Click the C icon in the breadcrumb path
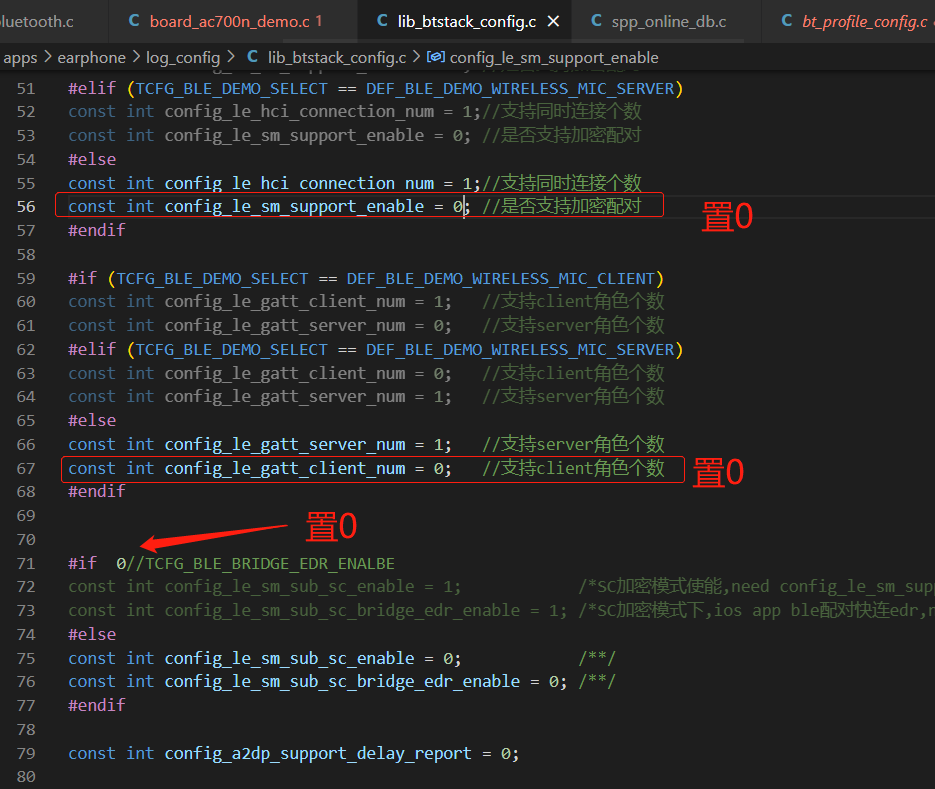935x789 pixels. click(x=253, y=57)
